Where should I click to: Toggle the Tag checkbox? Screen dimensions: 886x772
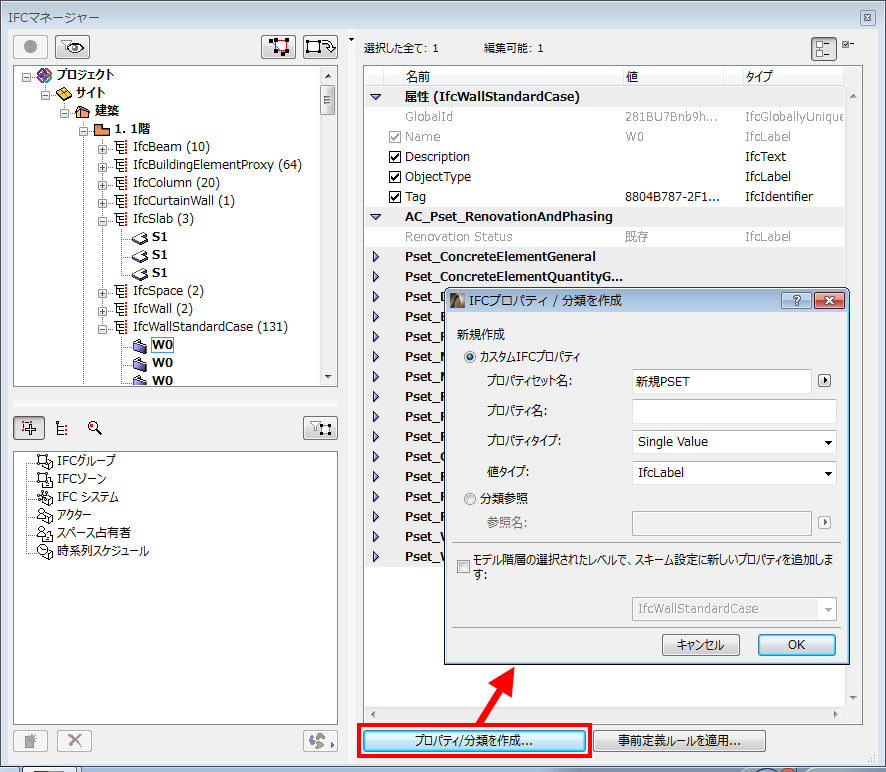click(395, 197)
